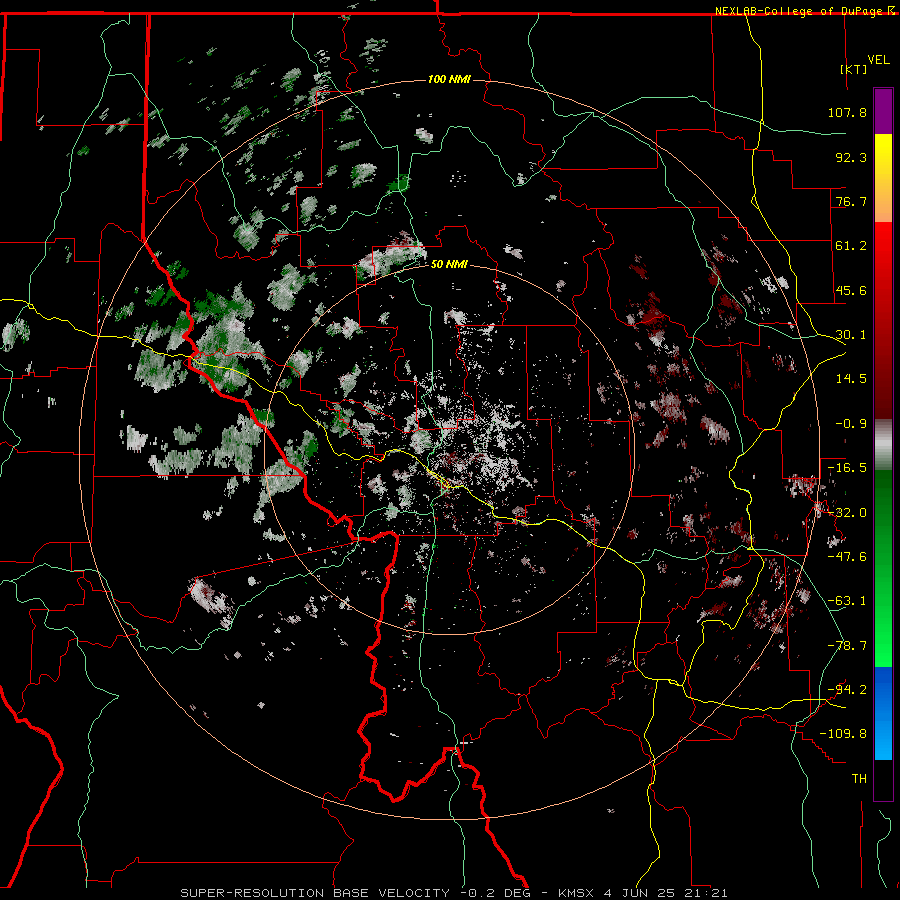Select the -63.1 legend value
The width and height of the screenshot is (900, 900).
[847, 601]
